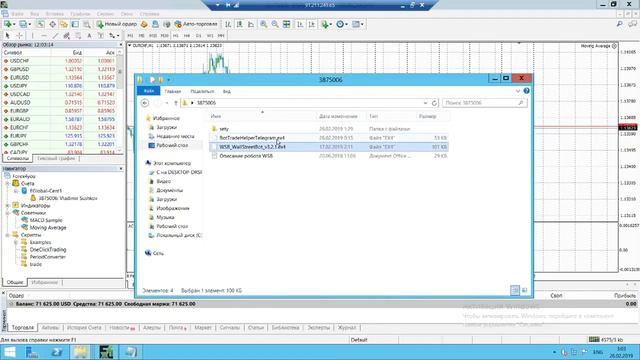Image resolution: width=640 pixels, height=360 pixels.
Task: Open the Account History tab in Terminal
Action: pos(84,328)
